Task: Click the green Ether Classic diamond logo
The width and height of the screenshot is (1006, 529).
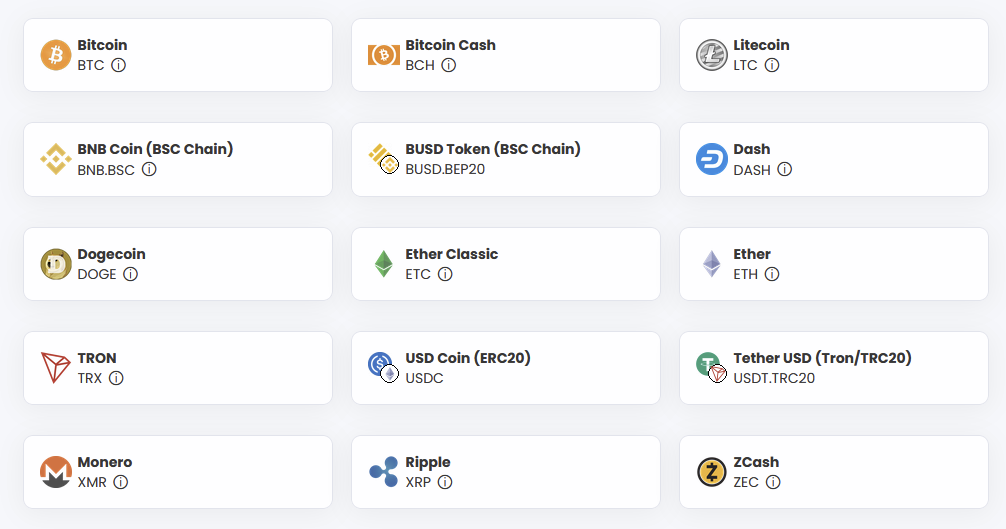Action: point(384,264)
